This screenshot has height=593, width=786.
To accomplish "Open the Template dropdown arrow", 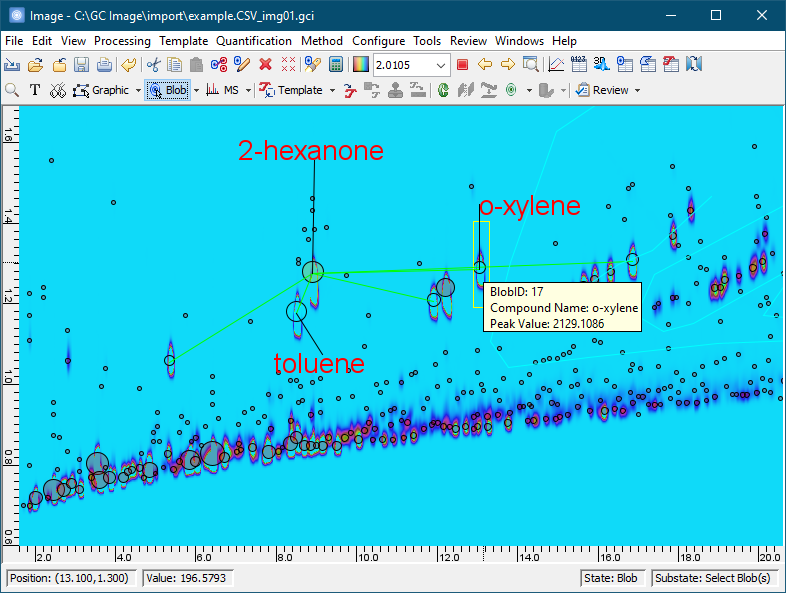I will (x=332, y=90).
